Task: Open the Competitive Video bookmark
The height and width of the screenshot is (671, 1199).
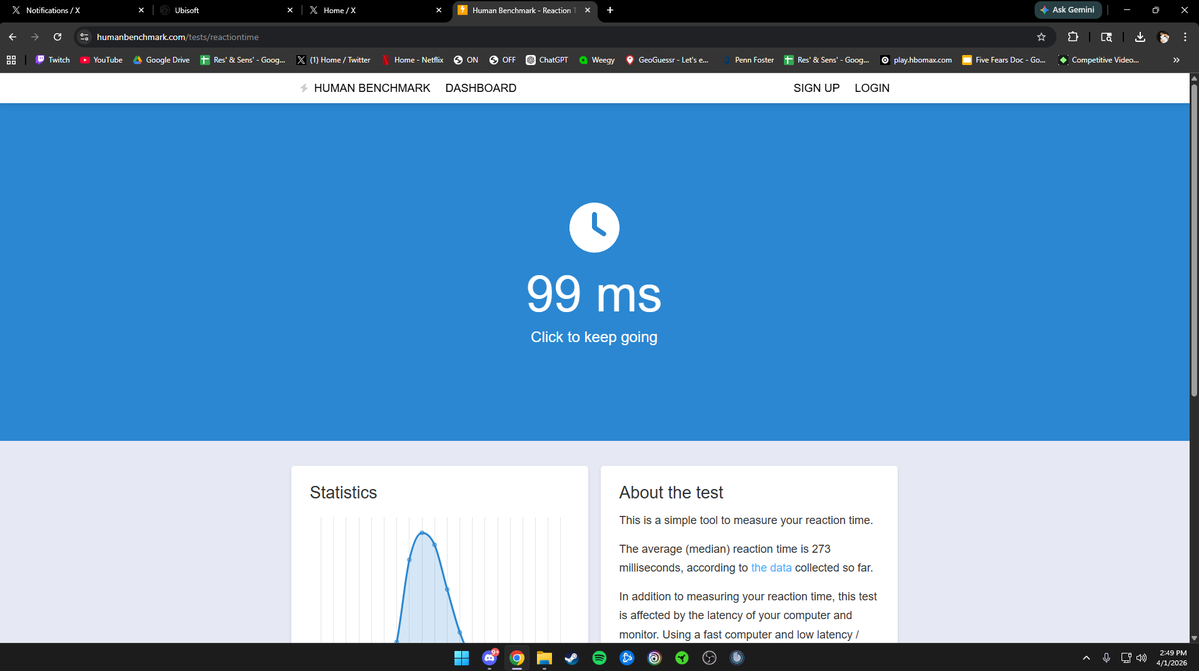Action: click(1098, 60)
